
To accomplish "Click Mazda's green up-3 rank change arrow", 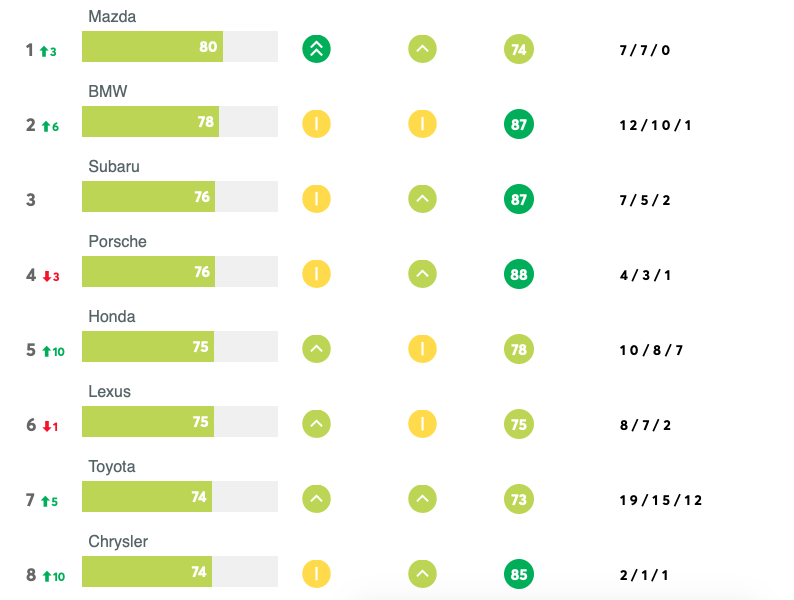I will (x=47, y=51).
